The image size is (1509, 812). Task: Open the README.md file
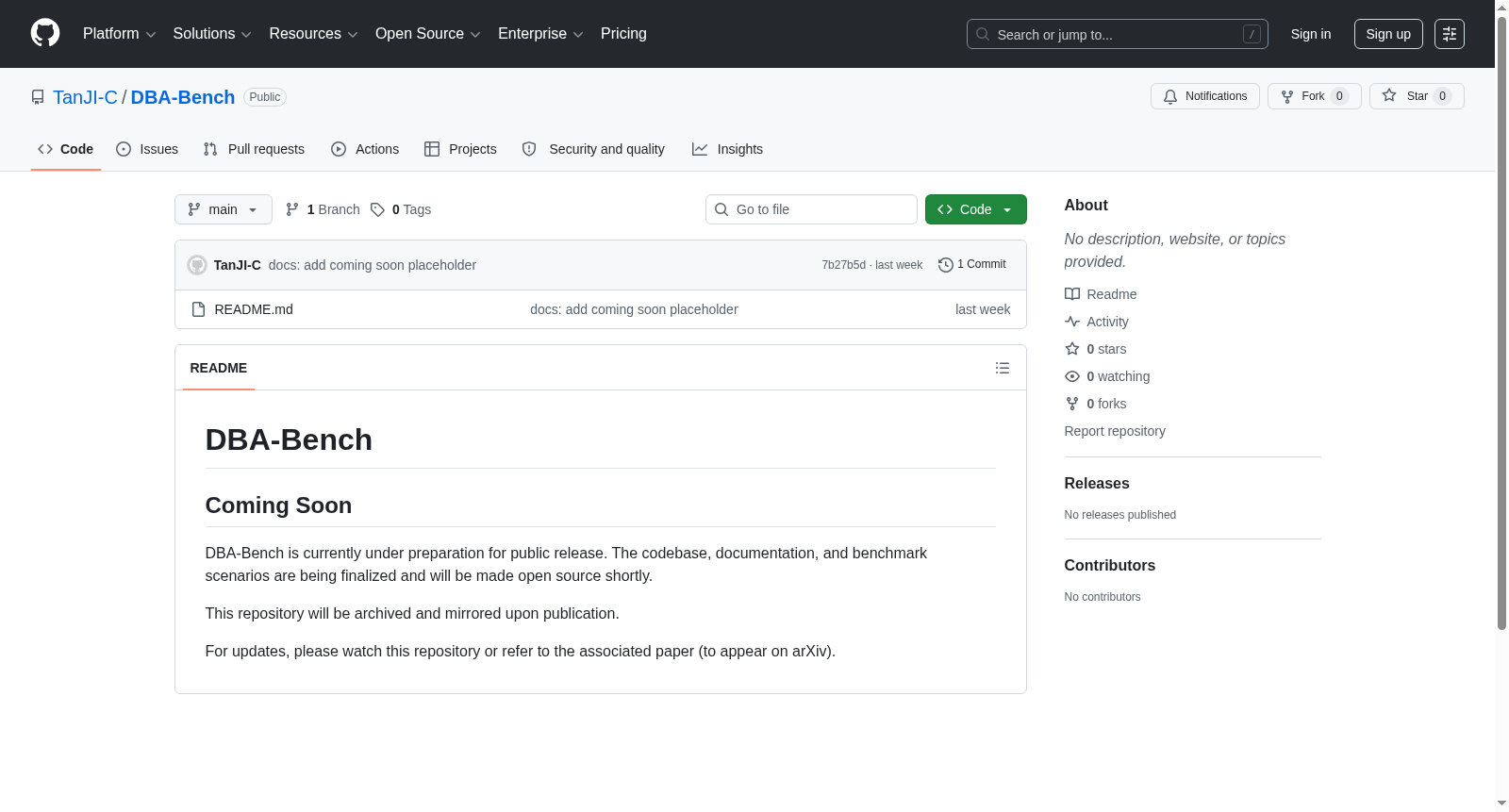pos(254,309)
